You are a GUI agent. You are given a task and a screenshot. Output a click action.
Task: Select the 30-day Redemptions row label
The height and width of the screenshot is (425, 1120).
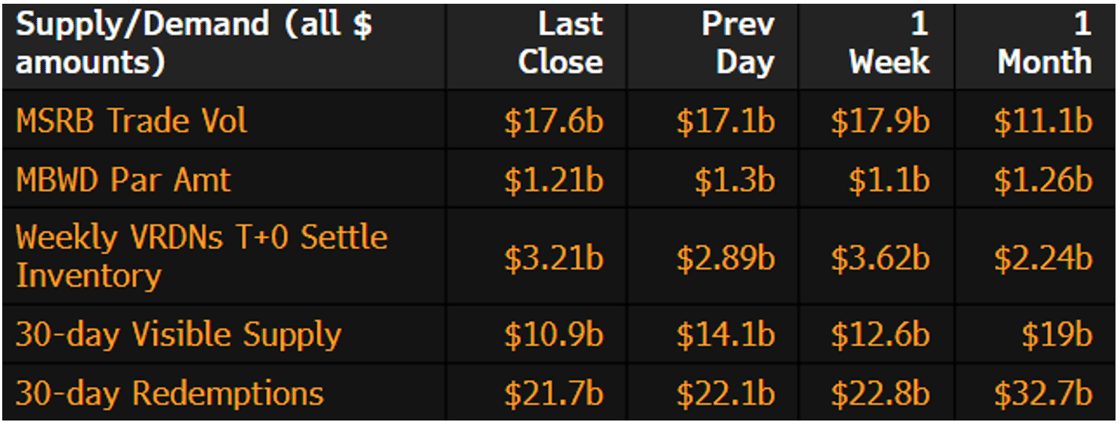[x=169, y=393]
